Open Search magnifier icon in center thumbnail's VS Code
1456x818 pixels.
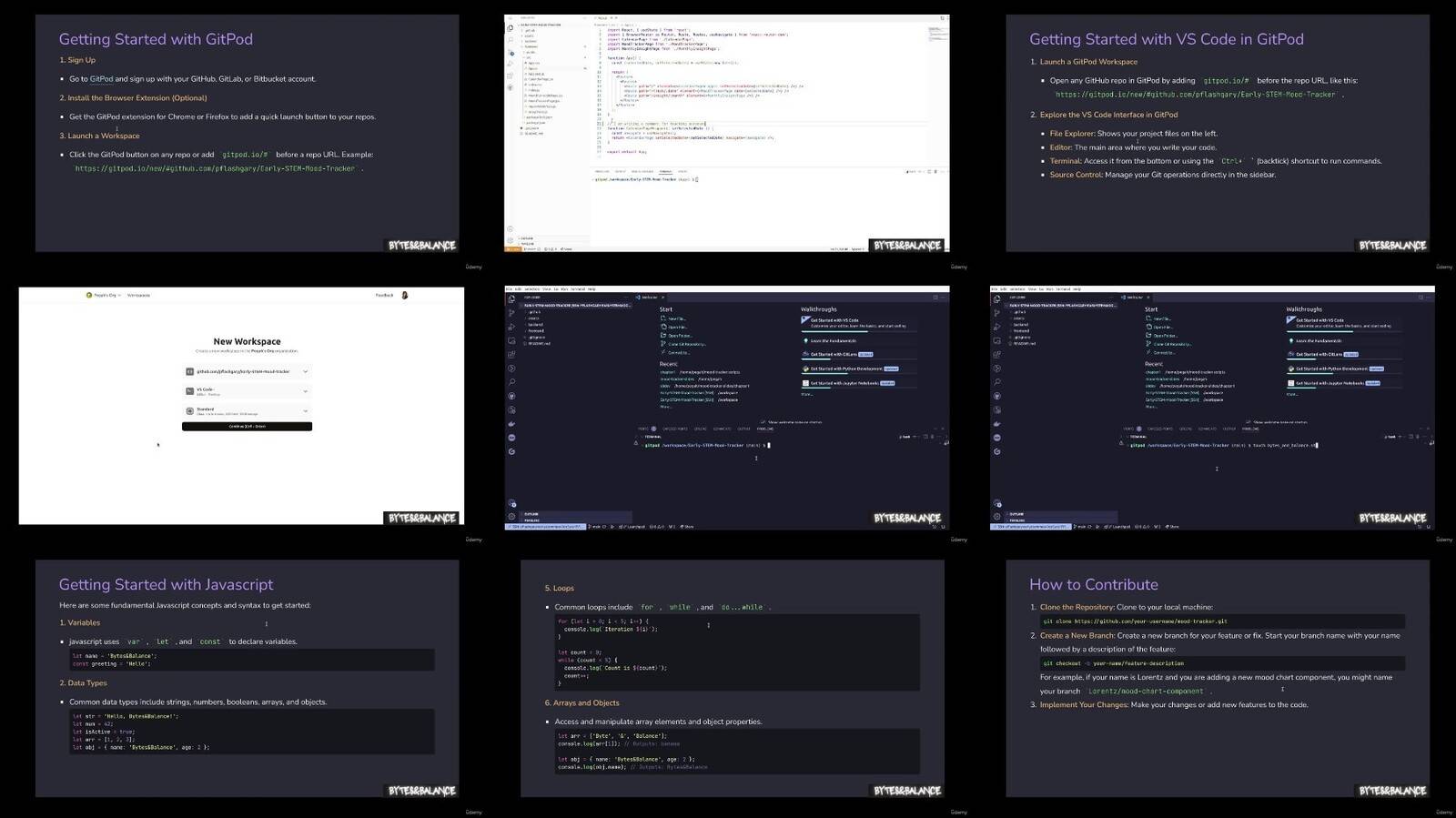(511, 382)
